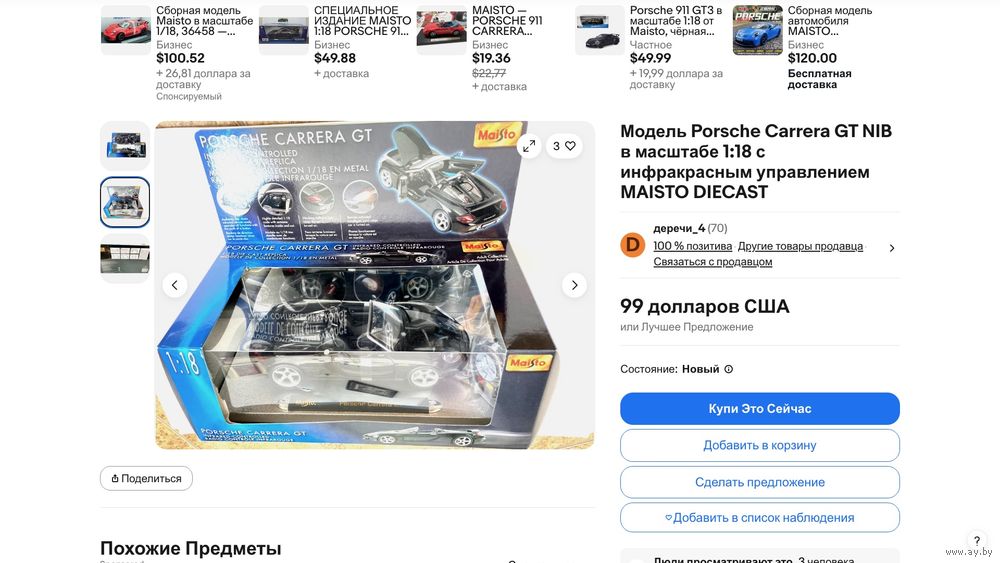Click Добавить в корзину button
Image resolution: width=1000 pixels, height=563 pixels.
click(x=760, y=445)
